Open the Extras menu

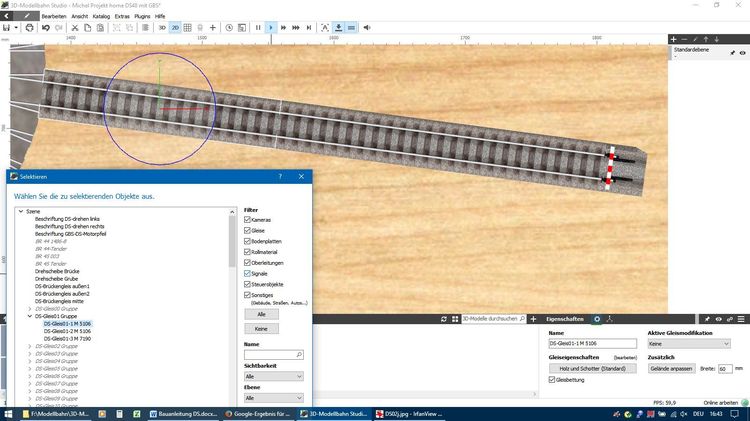[122, 16]
